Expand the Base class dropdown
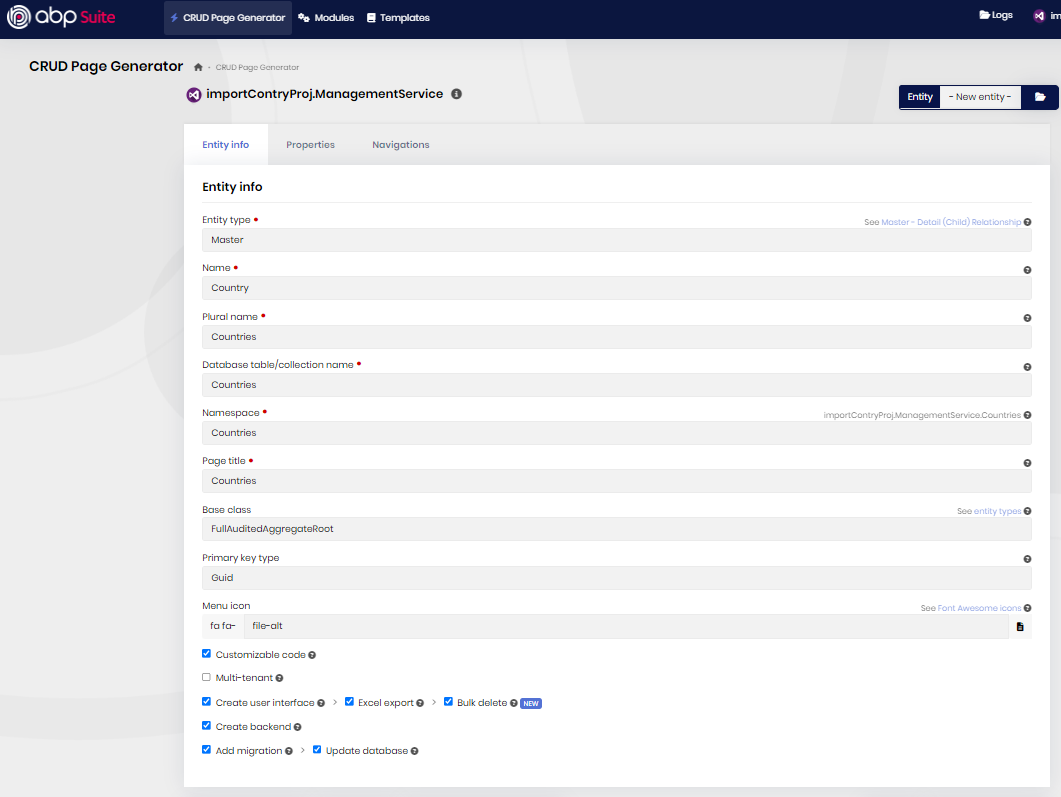The height and width of the screenshot is (797, 1061). tap(616, 529)
